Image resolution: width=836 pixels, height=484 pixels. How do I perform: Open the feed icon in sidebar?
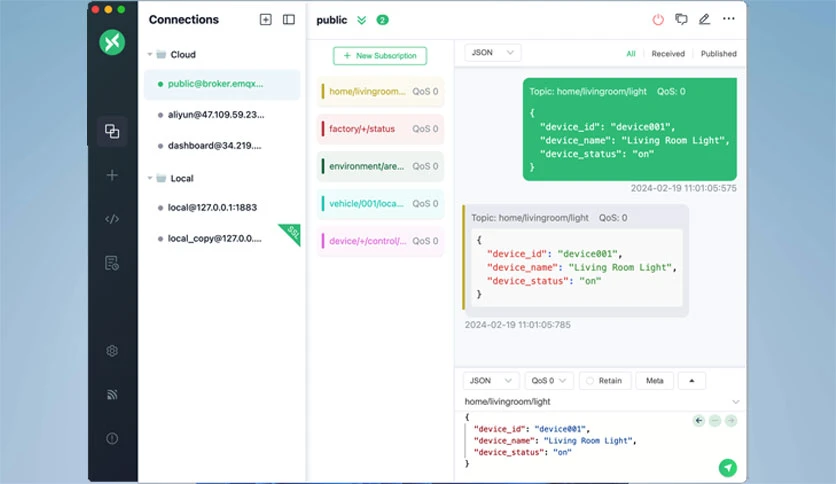point(112,394)
